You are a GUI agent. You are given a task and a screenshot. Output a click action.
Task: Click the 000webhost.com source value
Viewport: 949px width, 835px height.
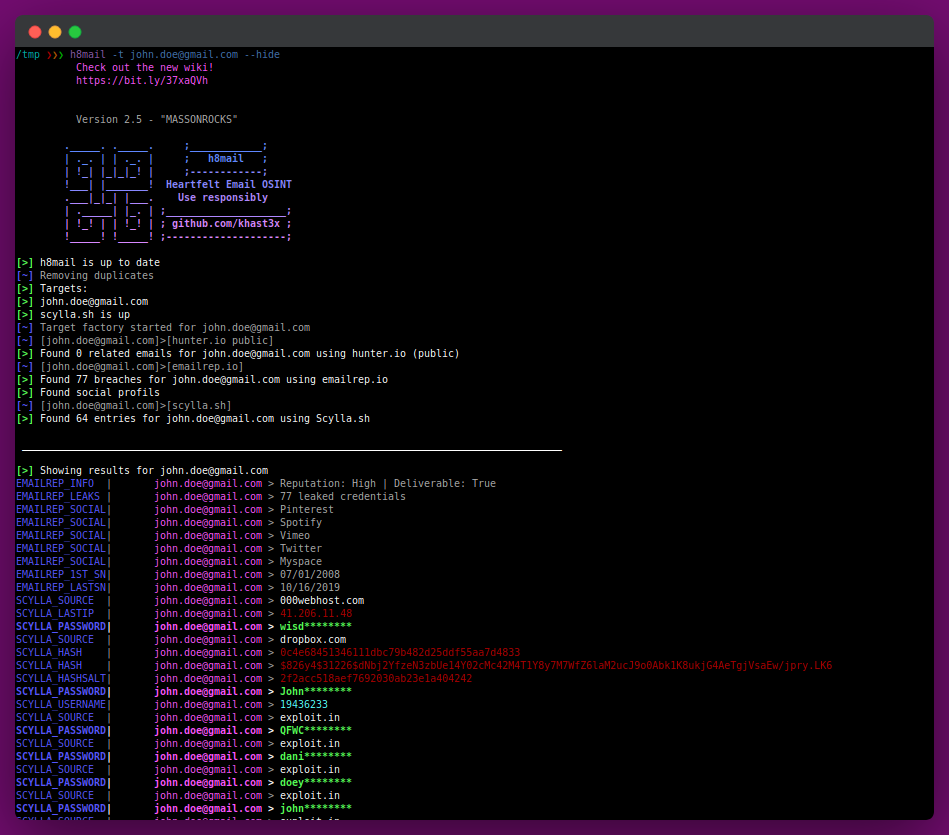[x=322, y=600]
